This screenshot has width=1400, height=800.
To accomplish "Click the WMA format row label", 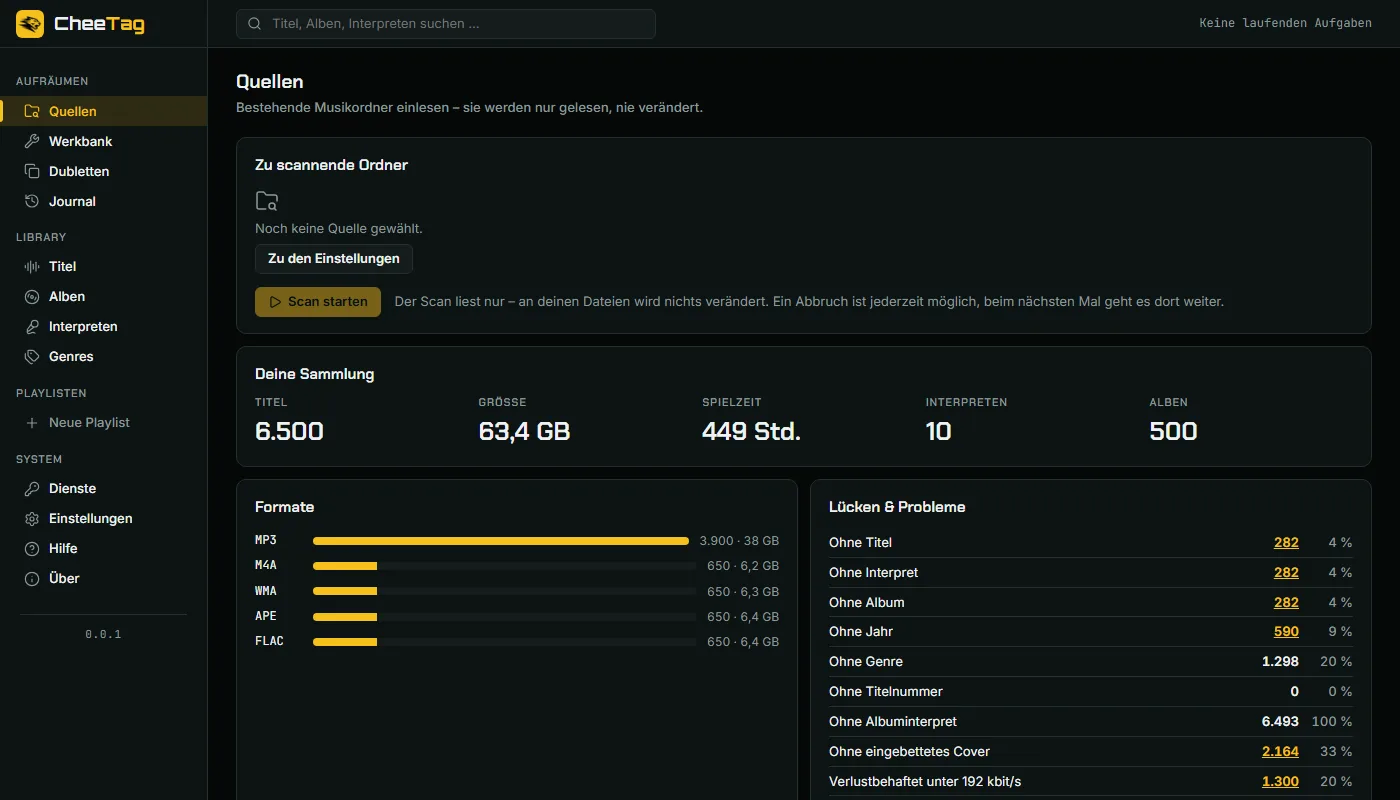I will tap(266, 591).
